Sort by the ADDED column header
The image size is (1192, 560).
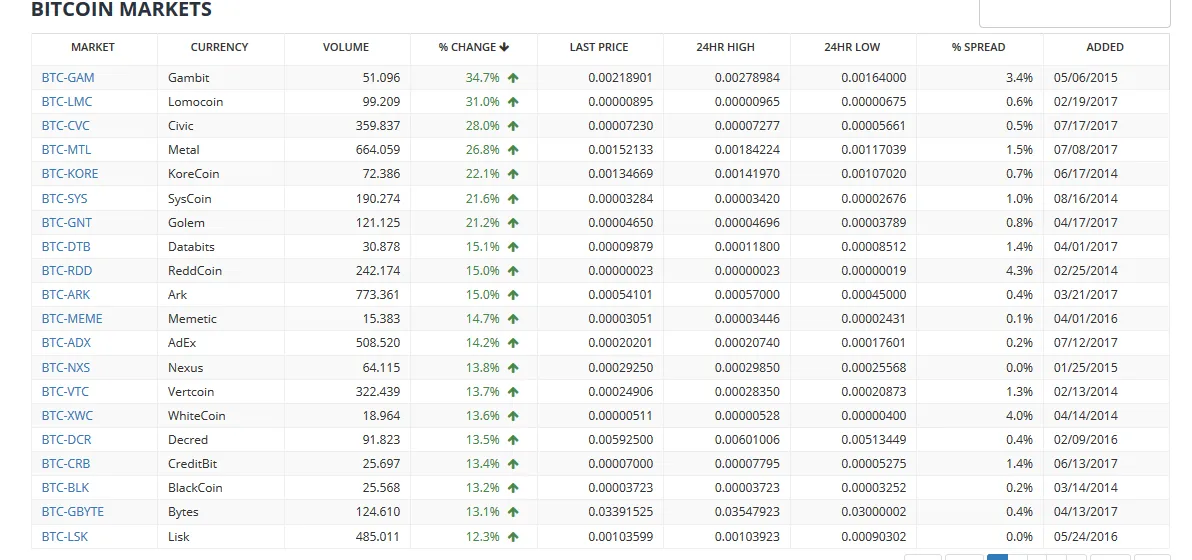click(x=1105, y=47)
